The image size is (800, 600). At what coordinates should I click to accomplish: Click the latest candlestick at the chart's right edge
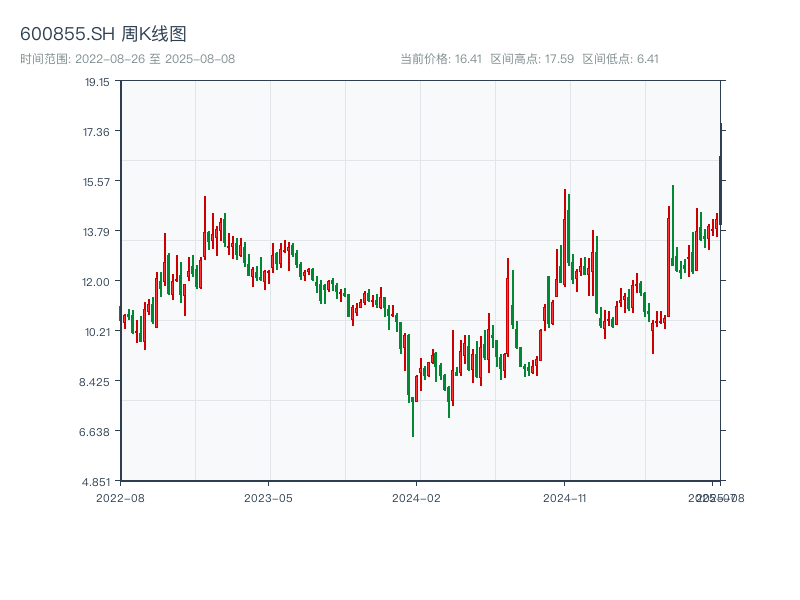point(720,170)
